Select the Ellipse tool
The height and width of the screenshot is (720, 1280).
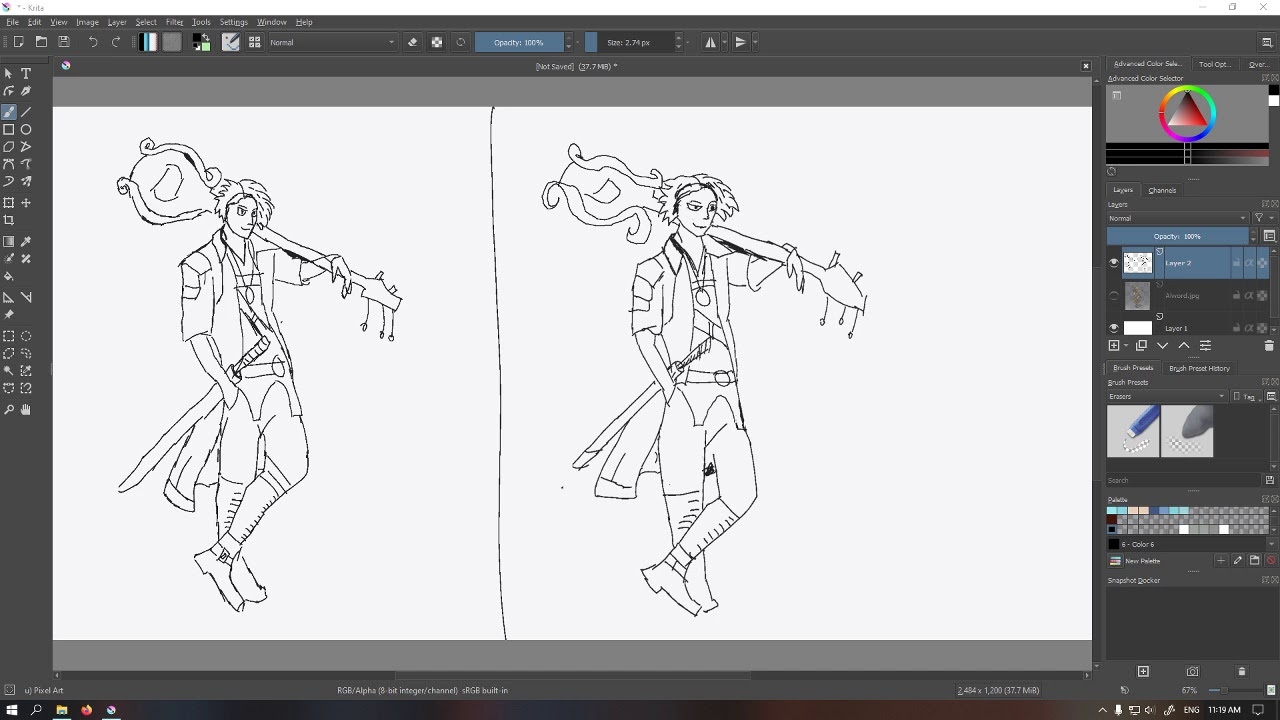pos(26,129)
